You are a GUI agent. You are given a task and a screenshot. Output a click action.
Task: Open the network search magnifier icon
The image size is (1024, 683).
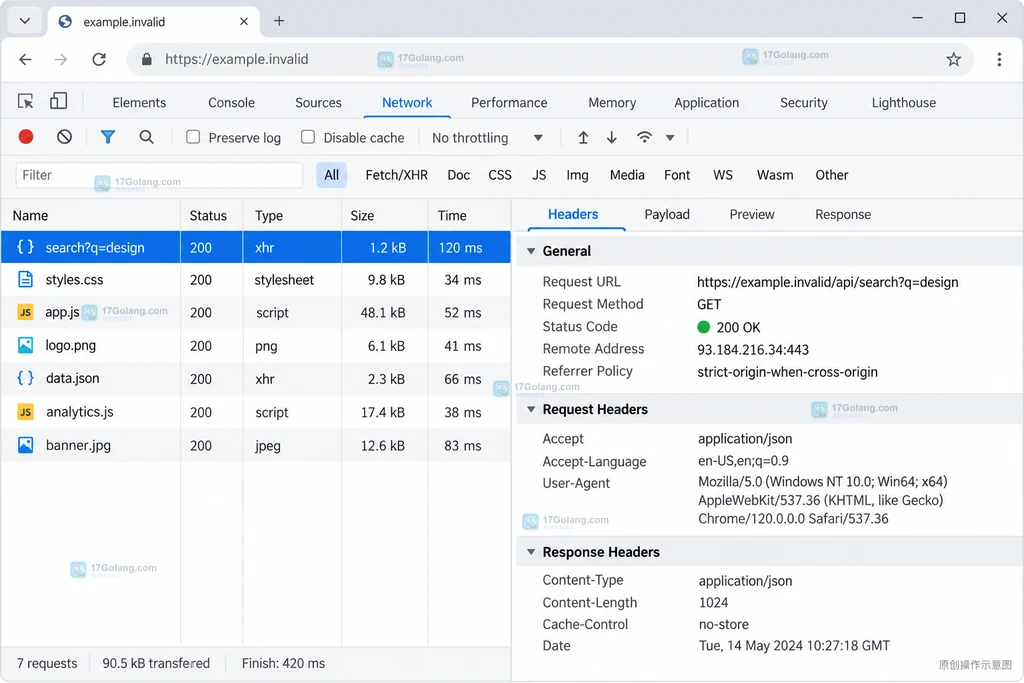click(146, 137)
